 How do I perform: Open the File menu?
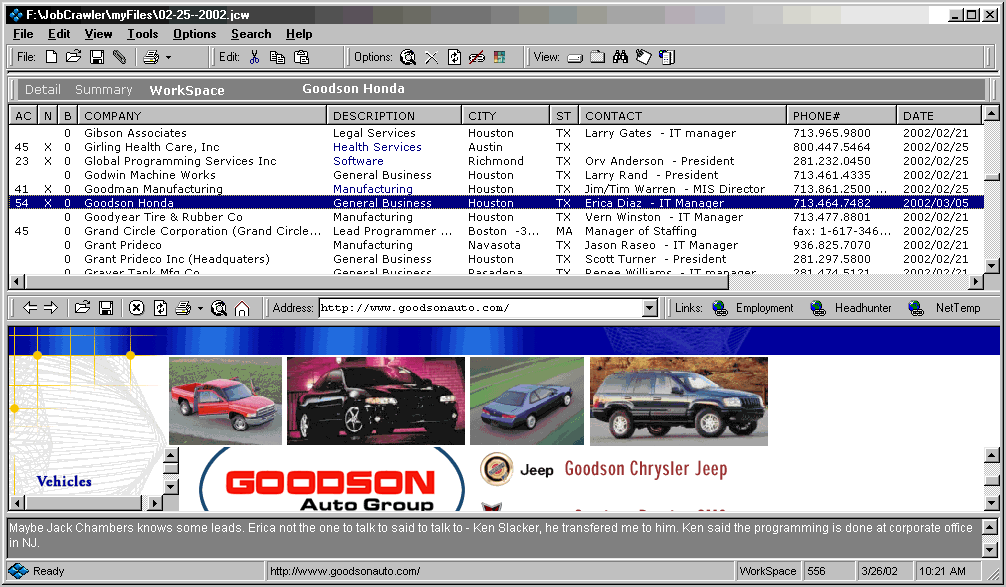(23, 34)
